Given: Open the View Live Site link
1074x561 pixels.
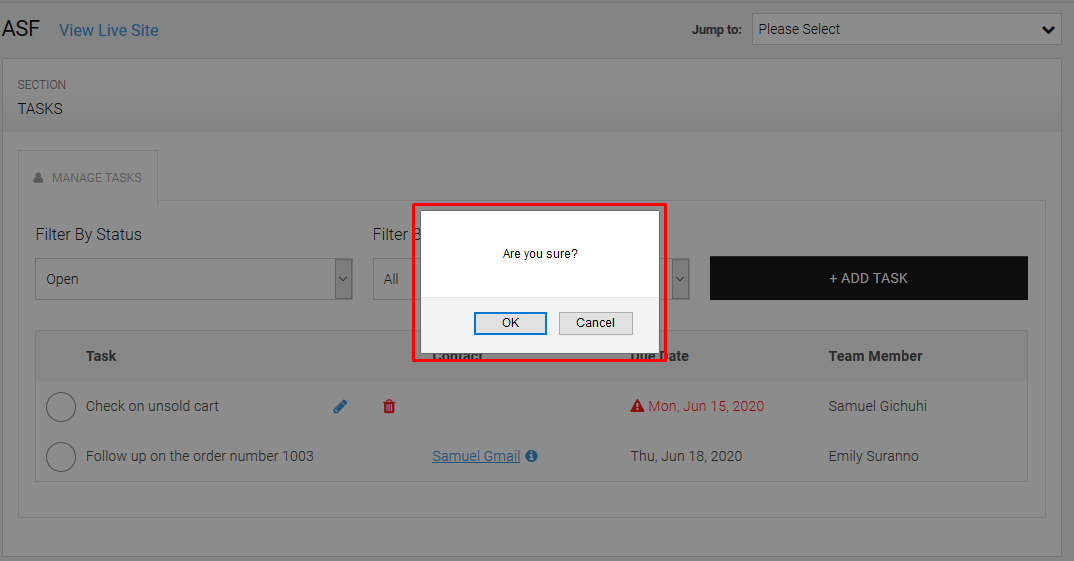Looking at the screenshot, I should pyautogui.click(x=108, y=30).
